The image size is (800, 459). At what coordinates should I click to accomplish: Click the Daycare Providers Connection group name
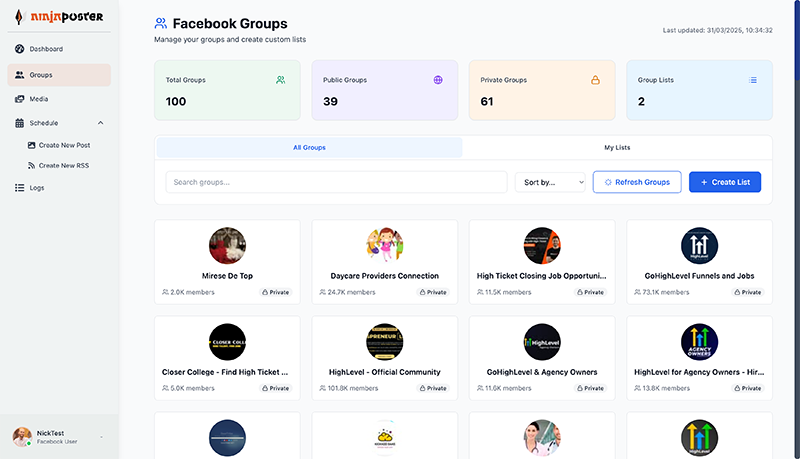pyautogui.click(x=385, y=276)
